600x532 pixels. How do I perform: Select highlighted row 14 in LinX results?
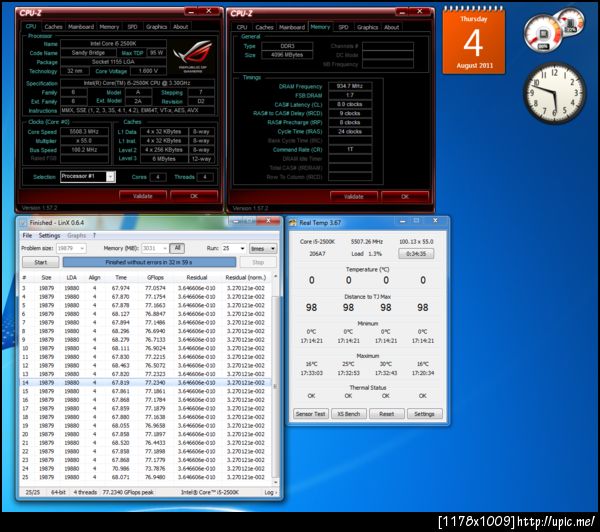145,383
